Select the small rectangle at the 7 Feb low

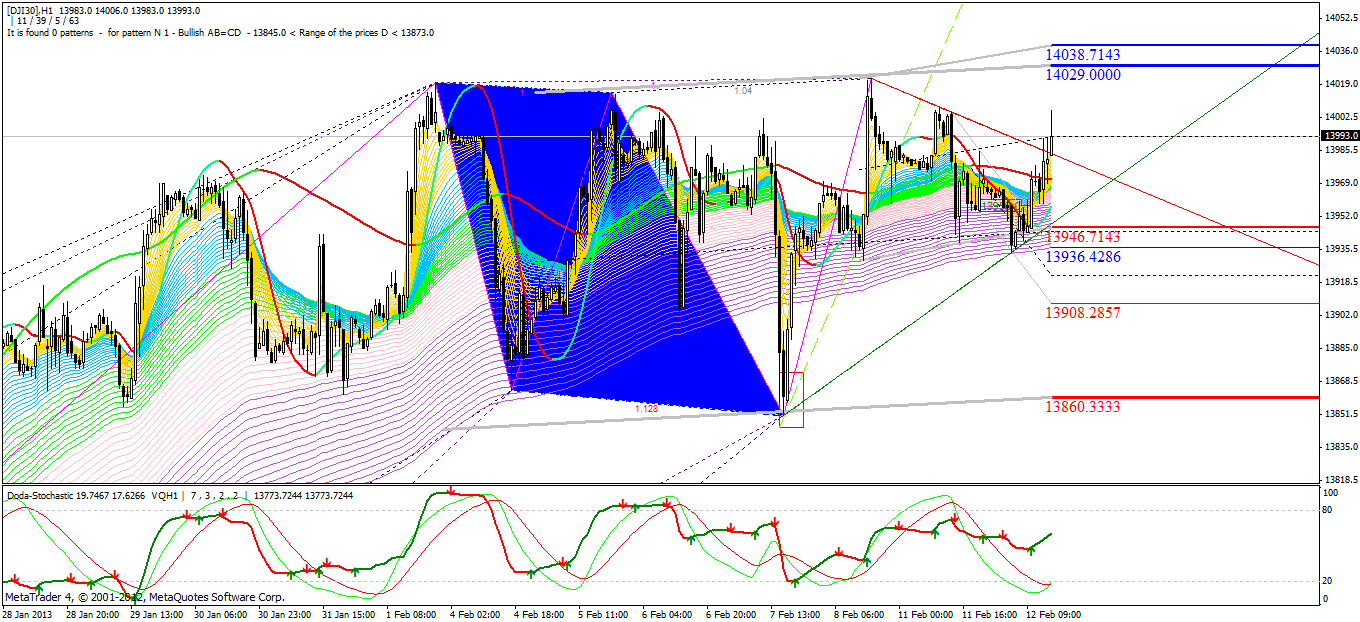pos(791,400)
